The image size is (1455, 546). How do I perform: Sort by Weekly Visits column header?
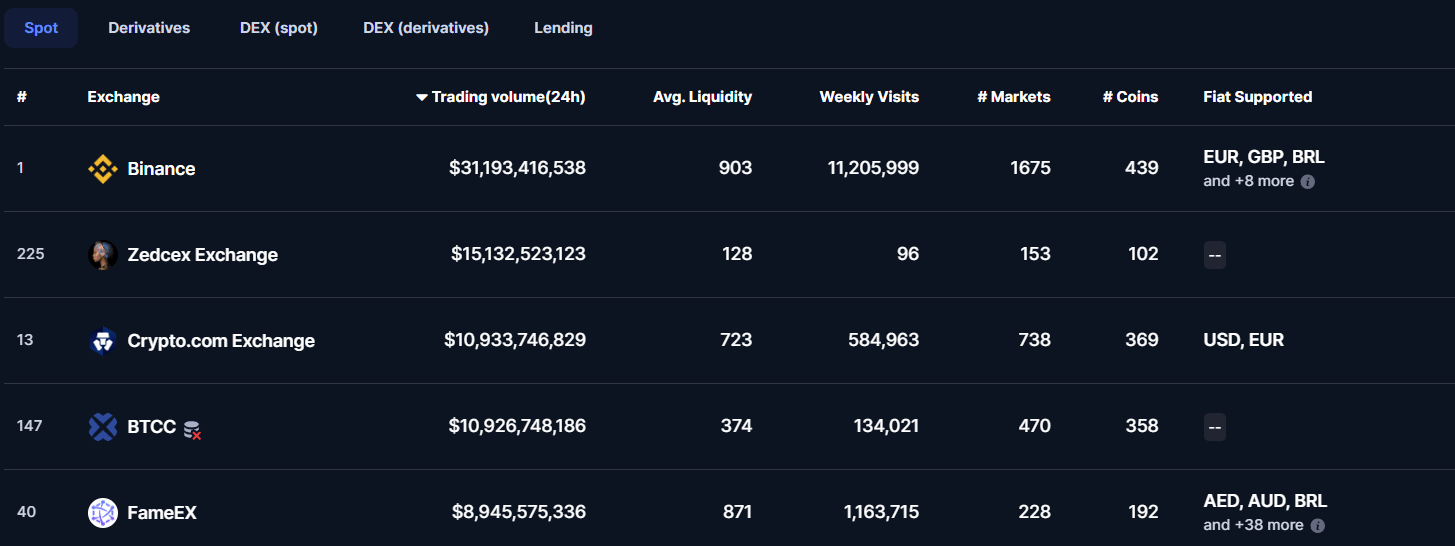click(x=869, y=97)
